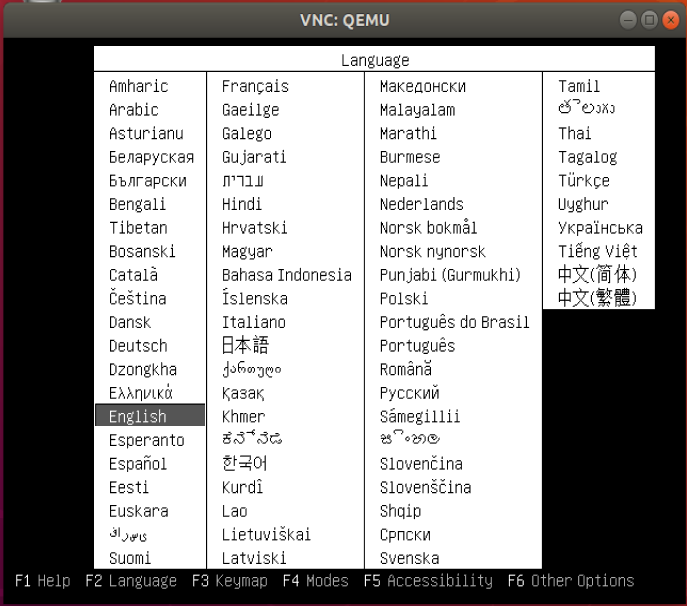Choose Amharic language
This screenshot has height=606, width=687.
138,86
